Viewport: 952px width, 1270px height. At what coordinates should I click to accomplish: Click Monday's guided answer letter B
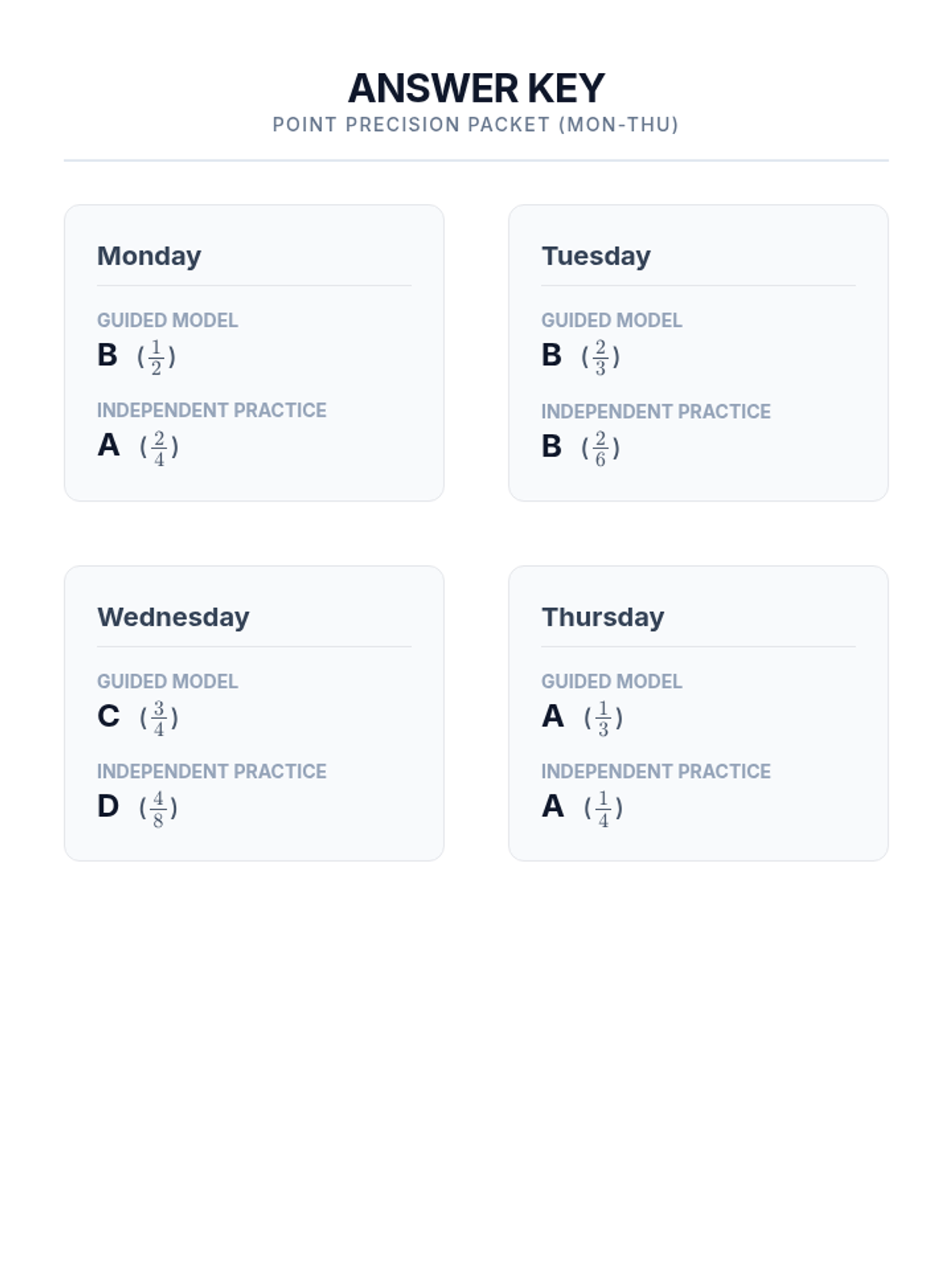[x=107, y=355]
